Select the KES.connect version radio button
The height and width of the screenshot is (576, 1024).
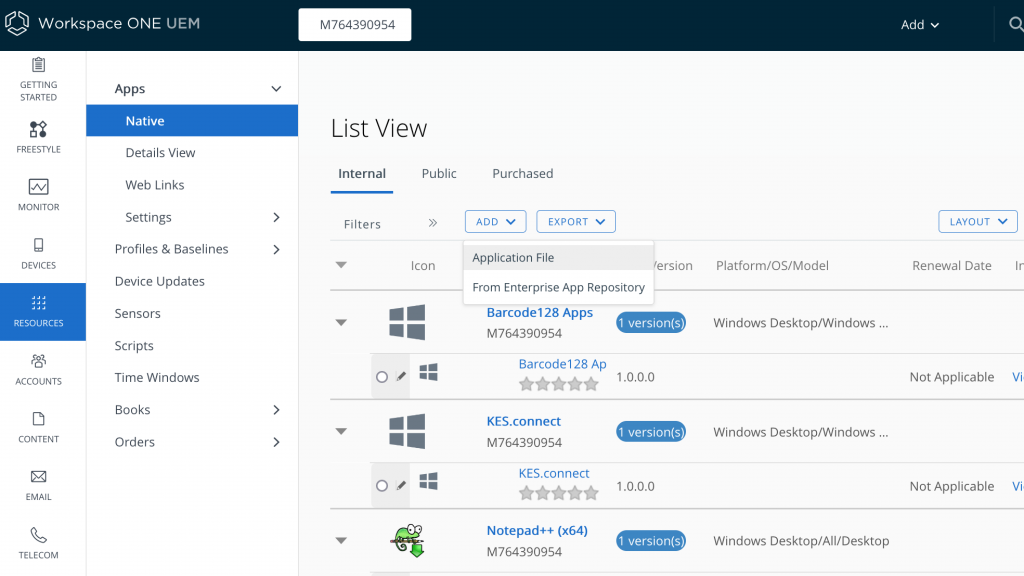(382, 486)
